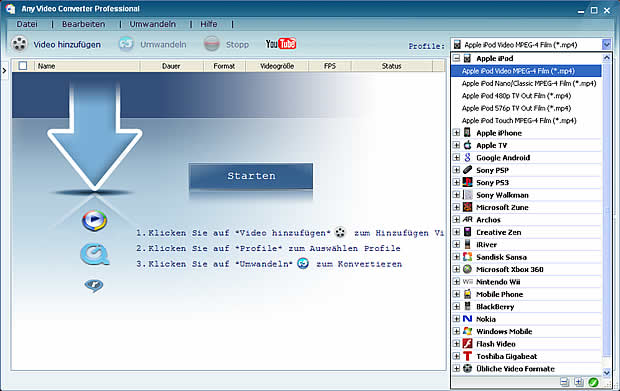Click the profile list scroll down arrow
The width and height of the screenshot is (620, 391).
pyautogui.click(x=606, y=372)
